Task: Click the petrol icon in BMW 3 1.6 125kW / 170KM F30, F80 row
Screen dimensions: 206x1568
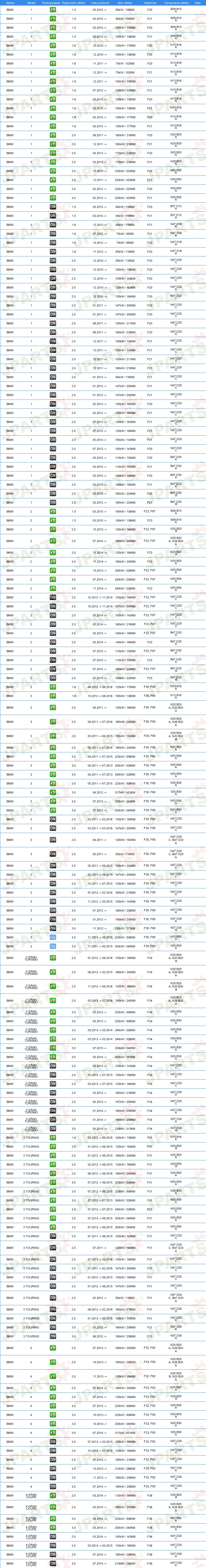Action: (53, 687)
